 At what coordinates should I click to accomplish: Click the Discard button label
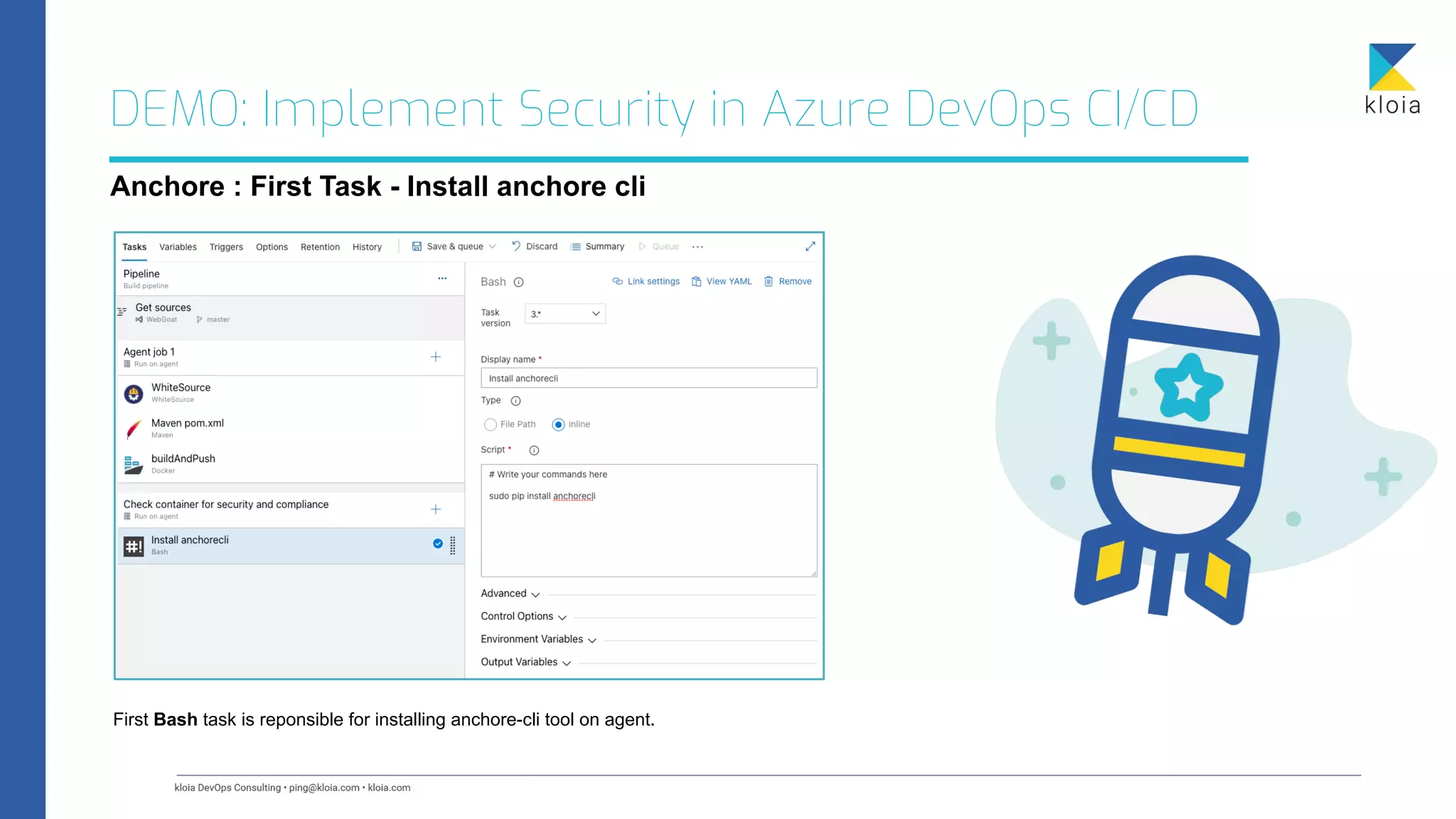[542, 246]
